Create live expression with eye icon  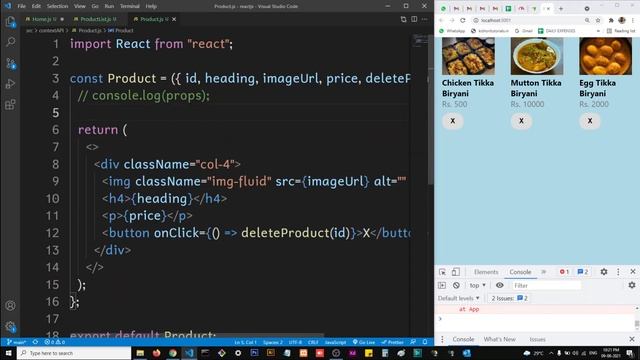pos(500,285)
